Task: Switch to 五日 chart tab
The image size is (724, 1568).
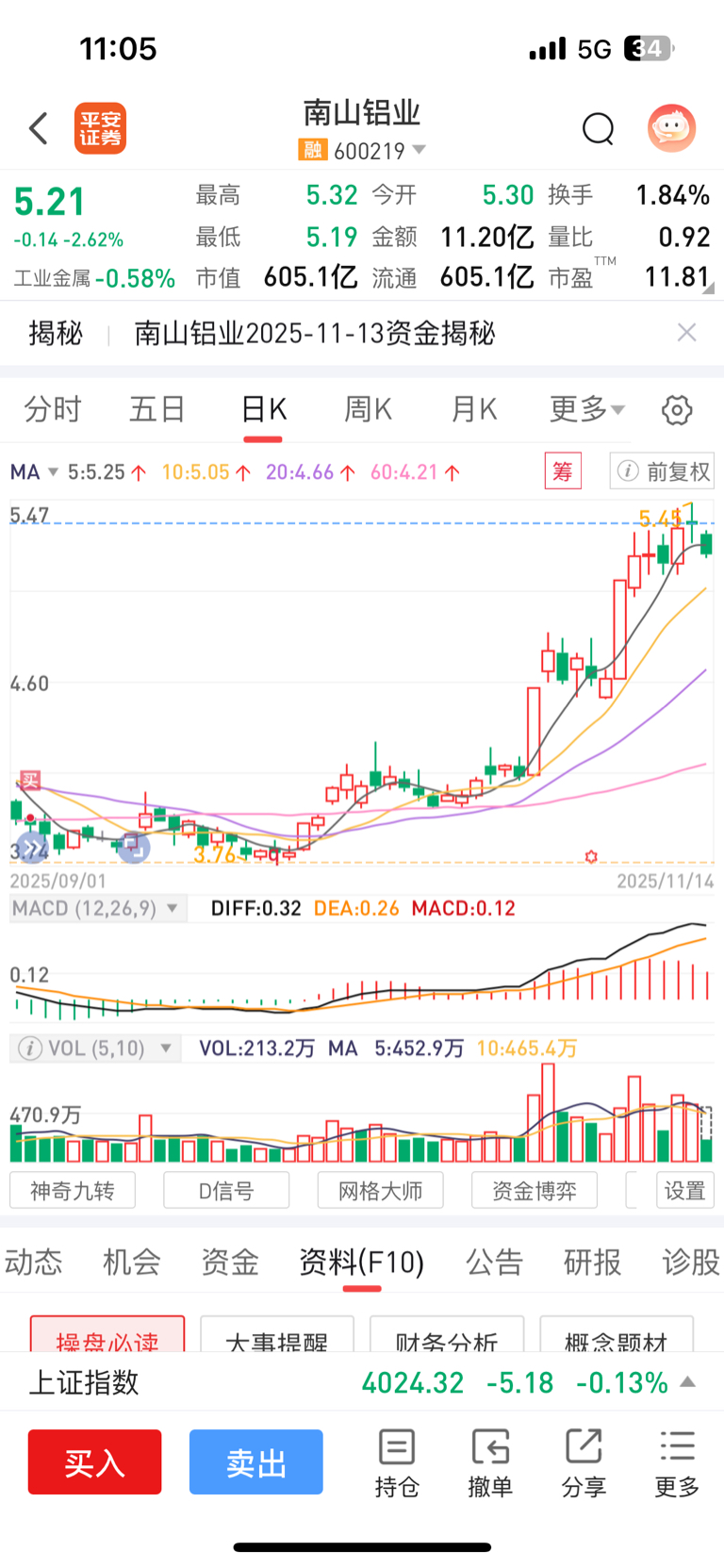Action: [157, 409]
